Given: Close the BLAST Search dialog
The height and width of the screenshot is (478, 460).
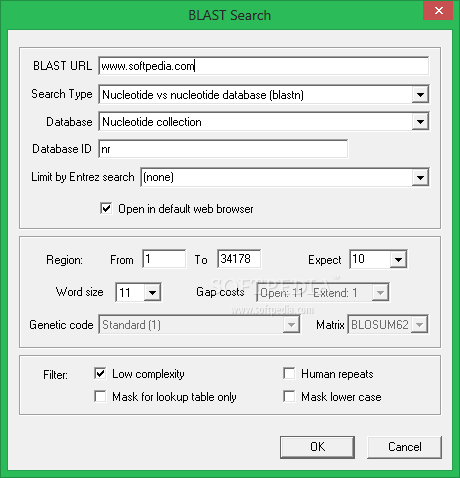Looking at the screenshot, I should [438, 11].
